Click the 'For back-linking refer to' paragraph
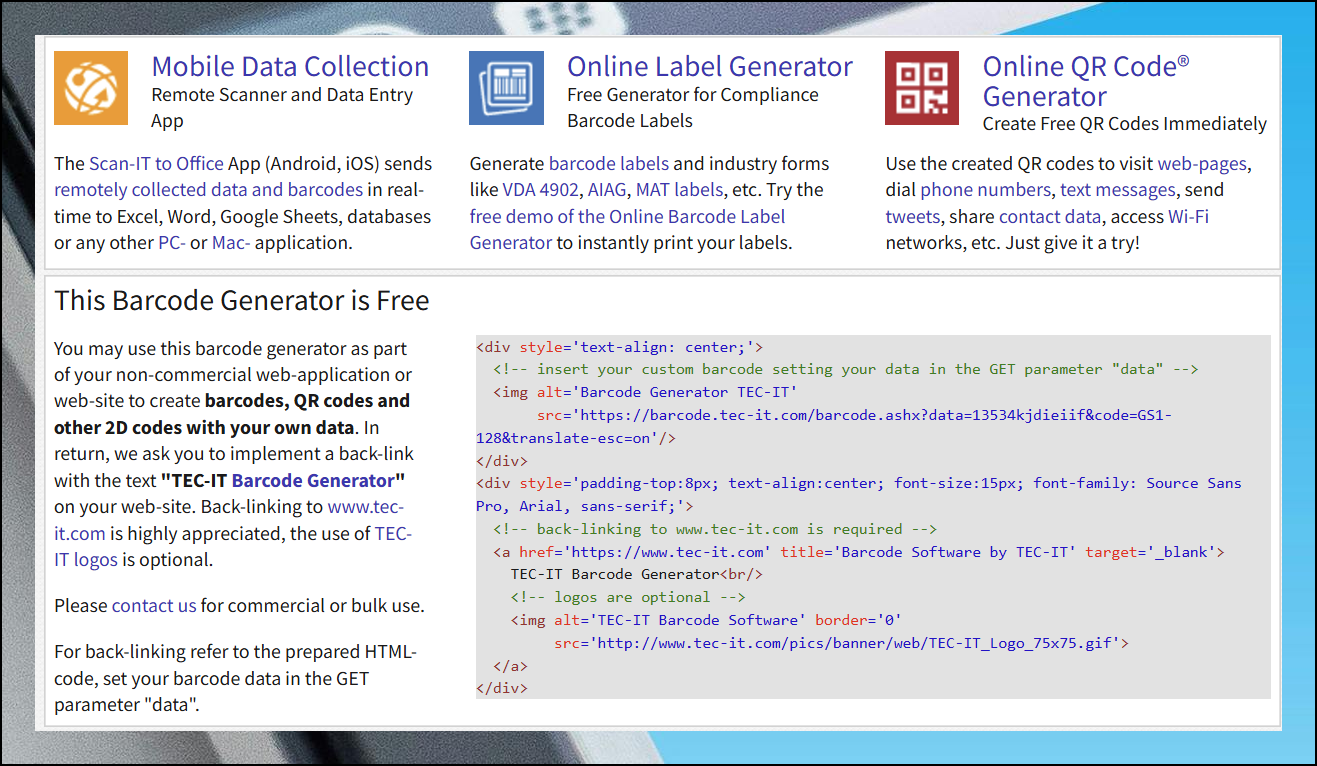This screenshot has width=1317, height=766. [235, 678]
